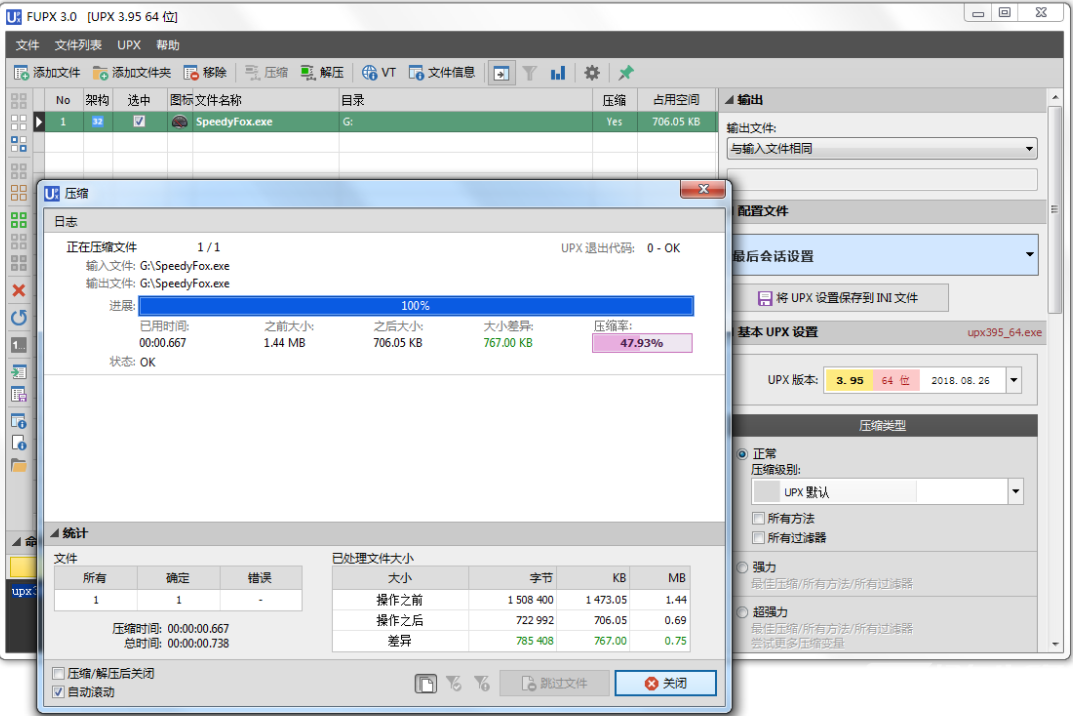The image size is (1073, 716).
Task: Click the folder icon in left sidebar
Action: click(18, 466)
